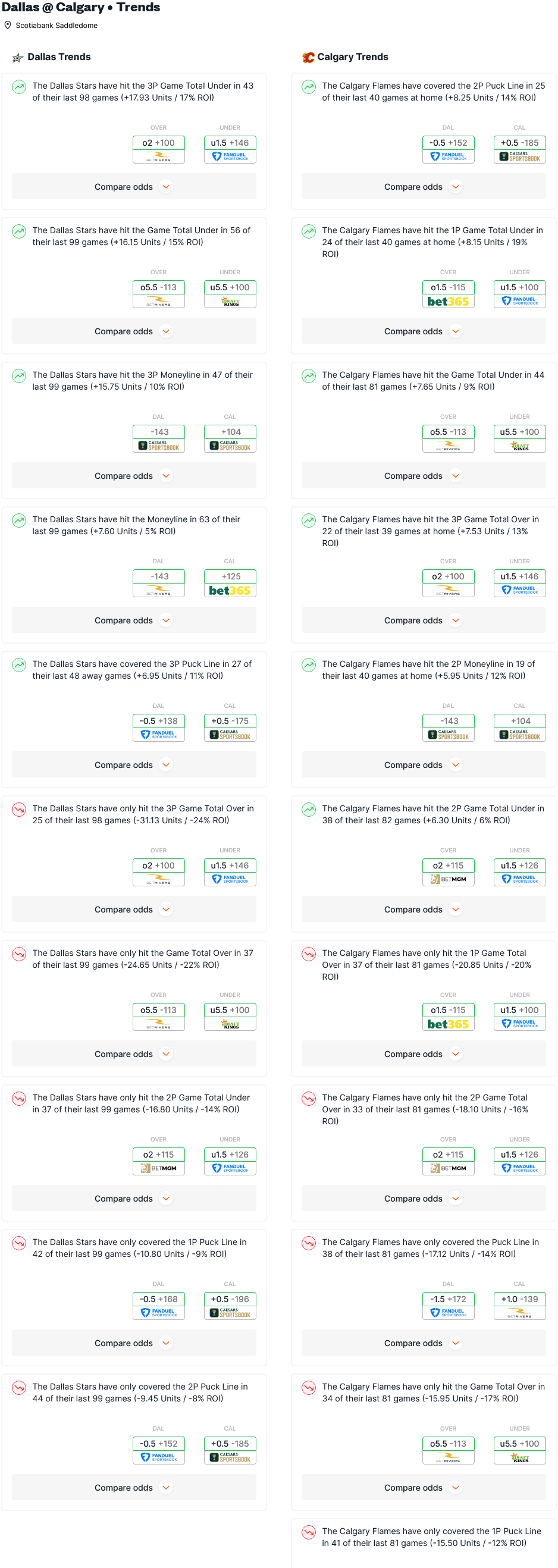Click the Dallas Stars logo icon
The image size is (558, 1568).
pos(18,58)
